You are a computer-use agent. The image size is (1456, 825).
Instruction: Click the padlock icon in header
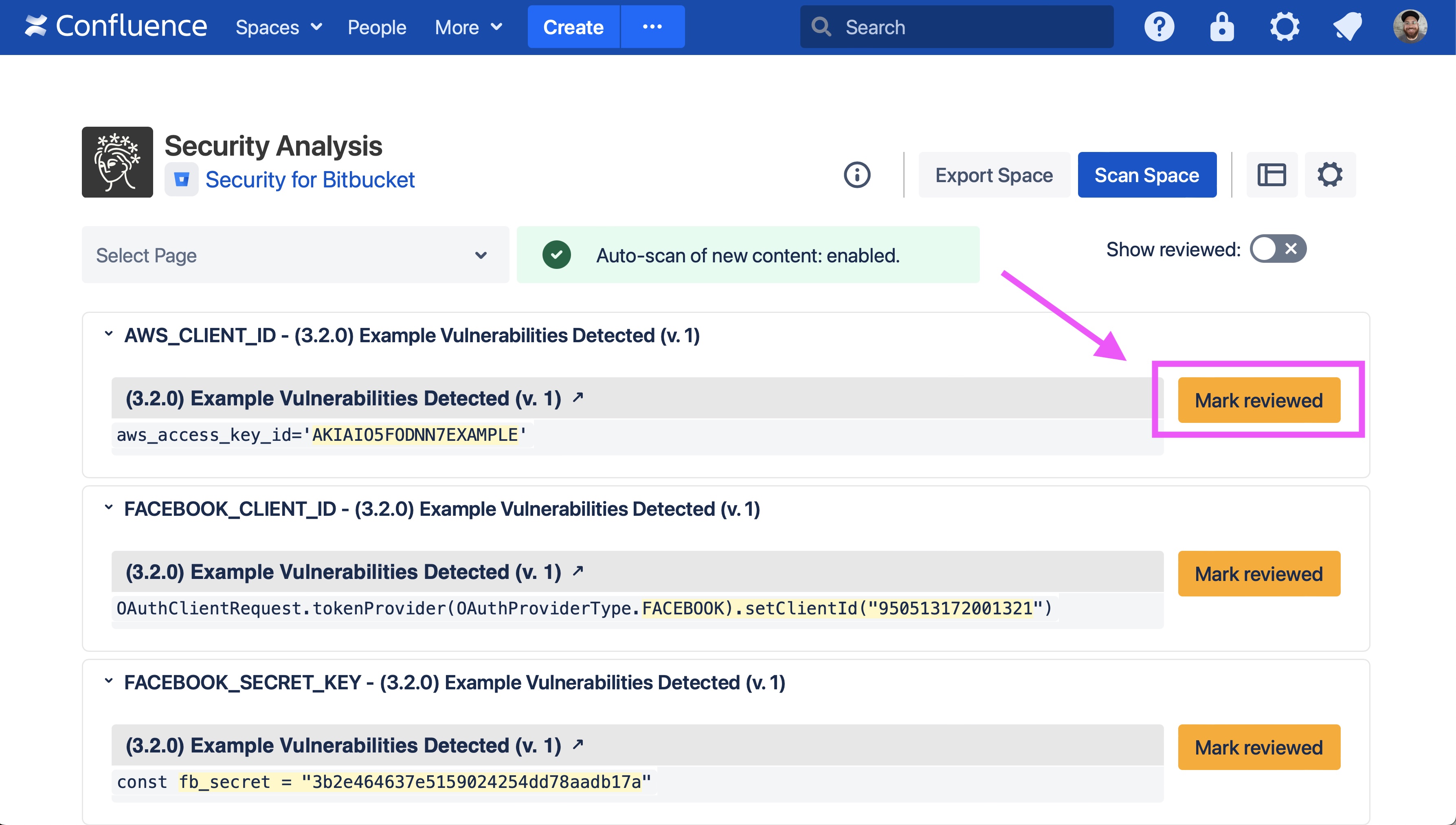(1221, 26)
